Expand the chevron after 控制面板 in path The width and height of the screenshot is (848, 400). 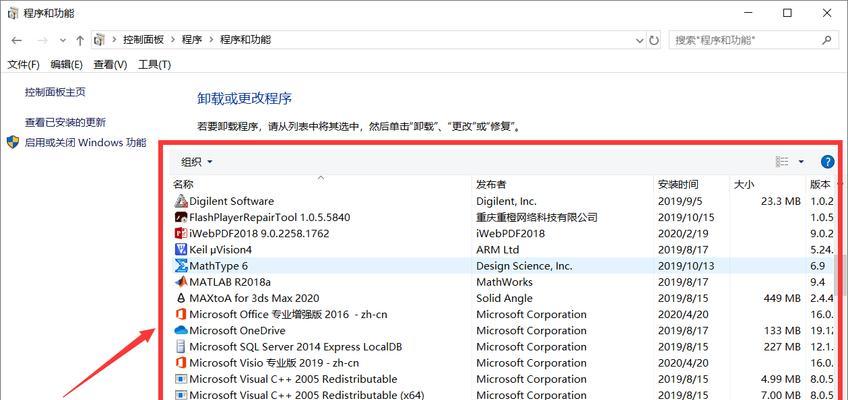pyautogui.click(x=173, y=39)
